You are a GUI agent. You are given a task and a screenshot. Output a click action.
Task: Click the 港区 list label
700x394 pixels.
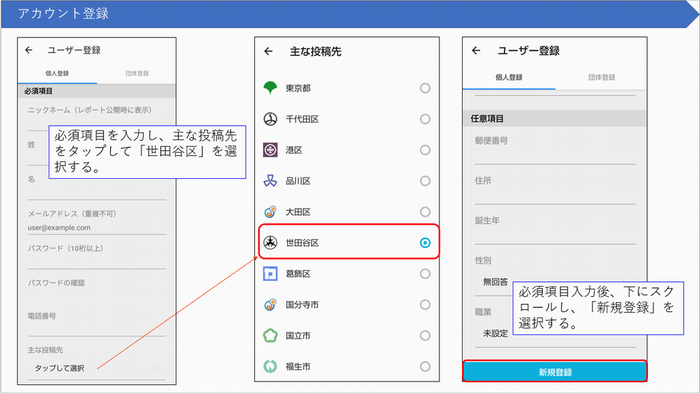(x=294, y=150)
